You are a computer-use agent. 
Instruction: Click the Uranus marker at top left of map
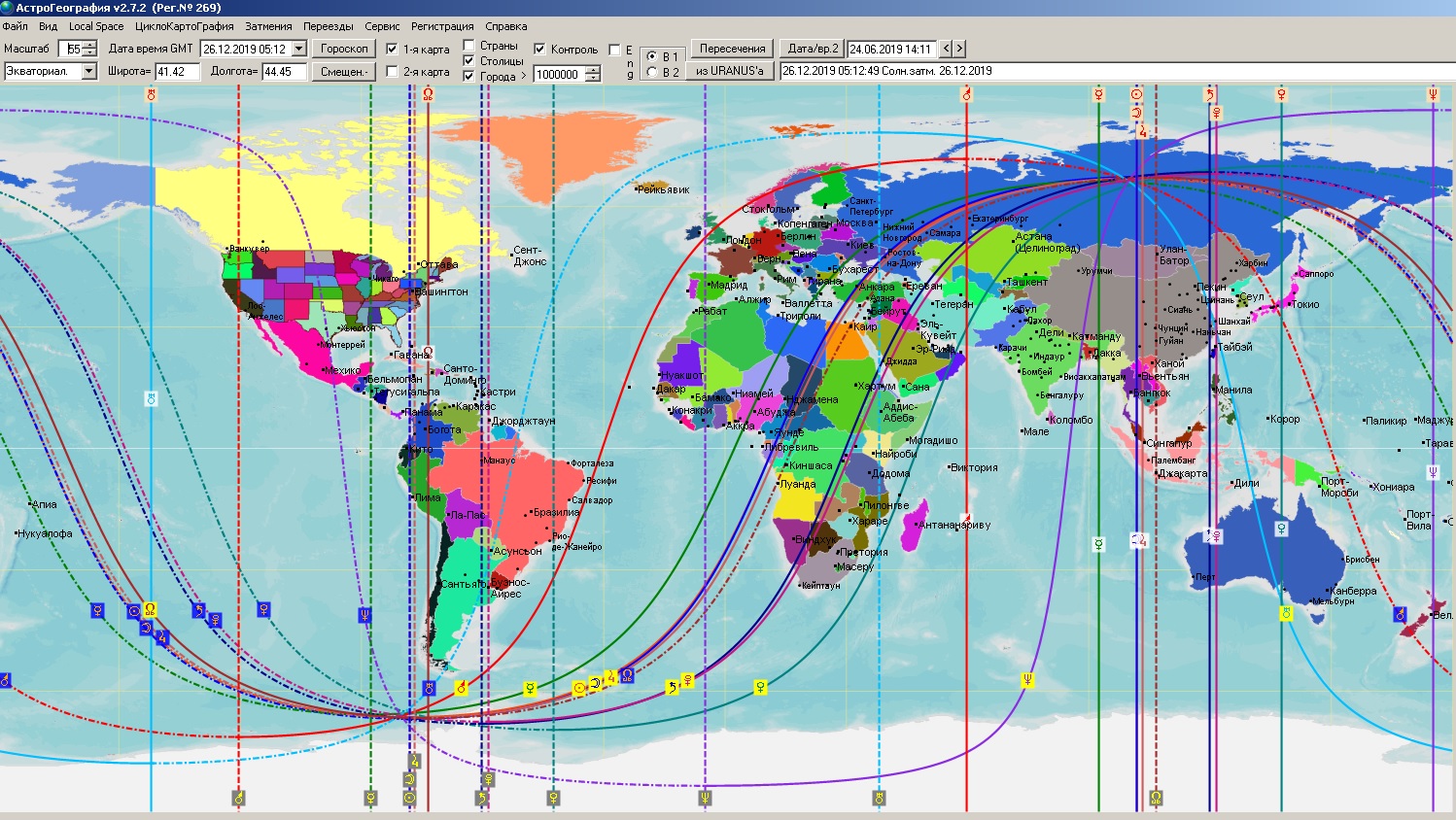point(151,94)
